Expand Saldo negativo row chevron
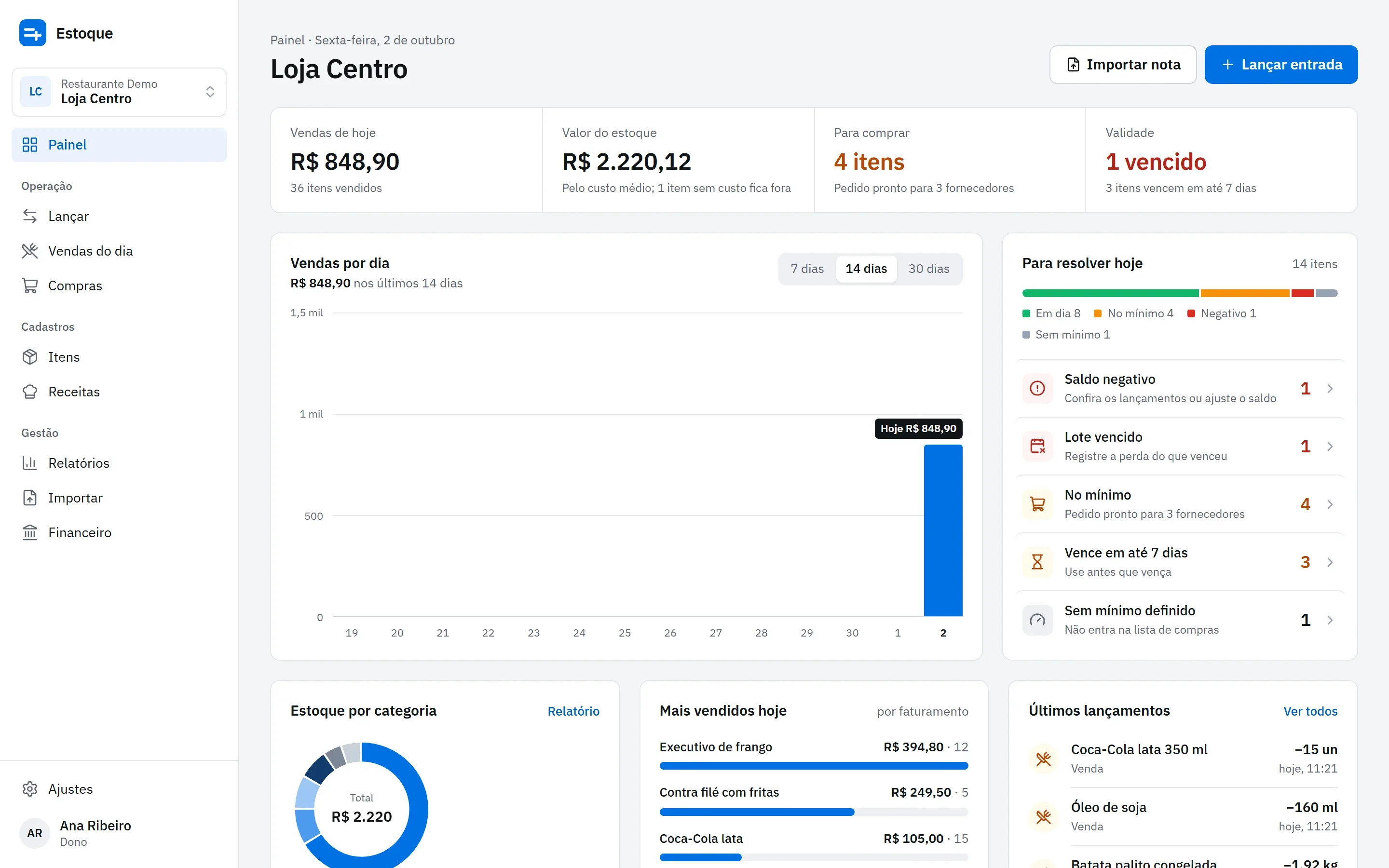The image size is (1389, 868). [1330, 389]
